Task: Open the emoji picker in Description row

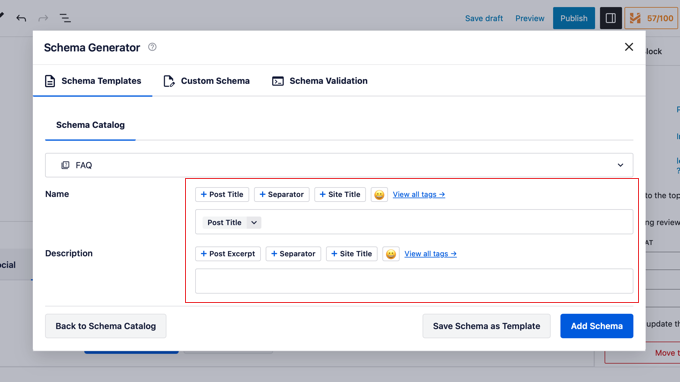Action: [391, 254]
